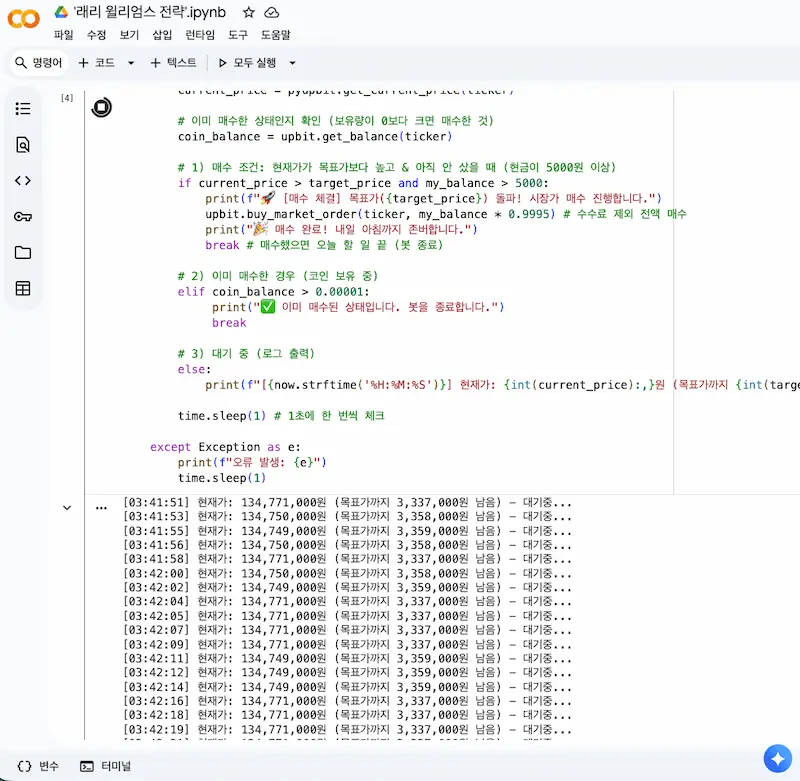Click the 명령어 search button

click(x=39, y=63)
